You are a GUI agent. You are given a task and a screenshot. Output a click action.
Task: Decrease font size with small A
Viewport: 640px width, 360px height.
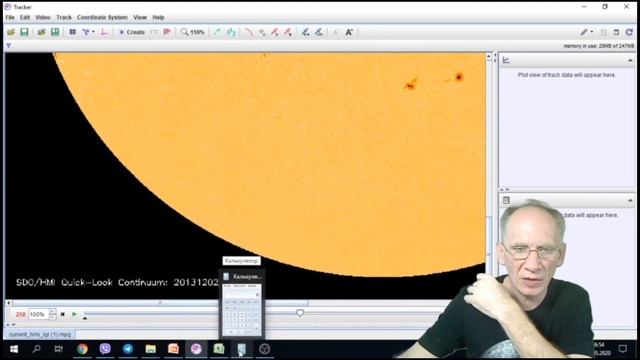[x=336, y=32]
